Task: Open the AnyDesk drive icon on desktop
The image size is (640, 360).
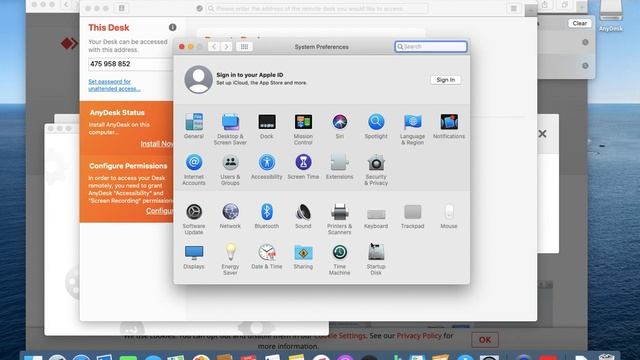Action: 611,16
